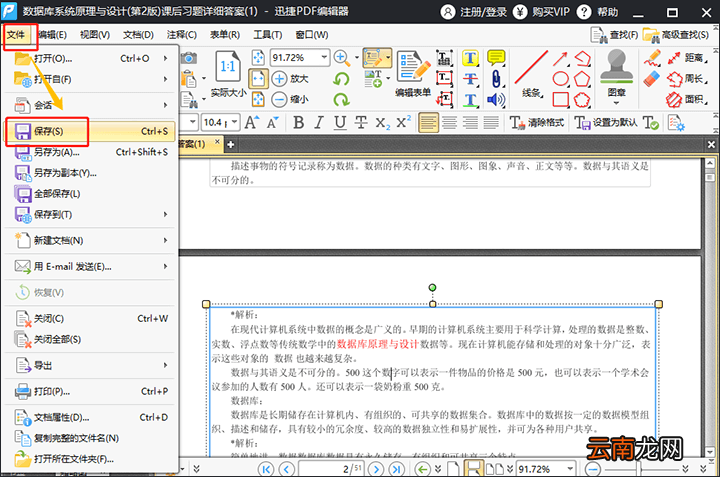Viewport: 720px width, 477px height.
Task: Increase font size with larger A
Action: point(252,123)
